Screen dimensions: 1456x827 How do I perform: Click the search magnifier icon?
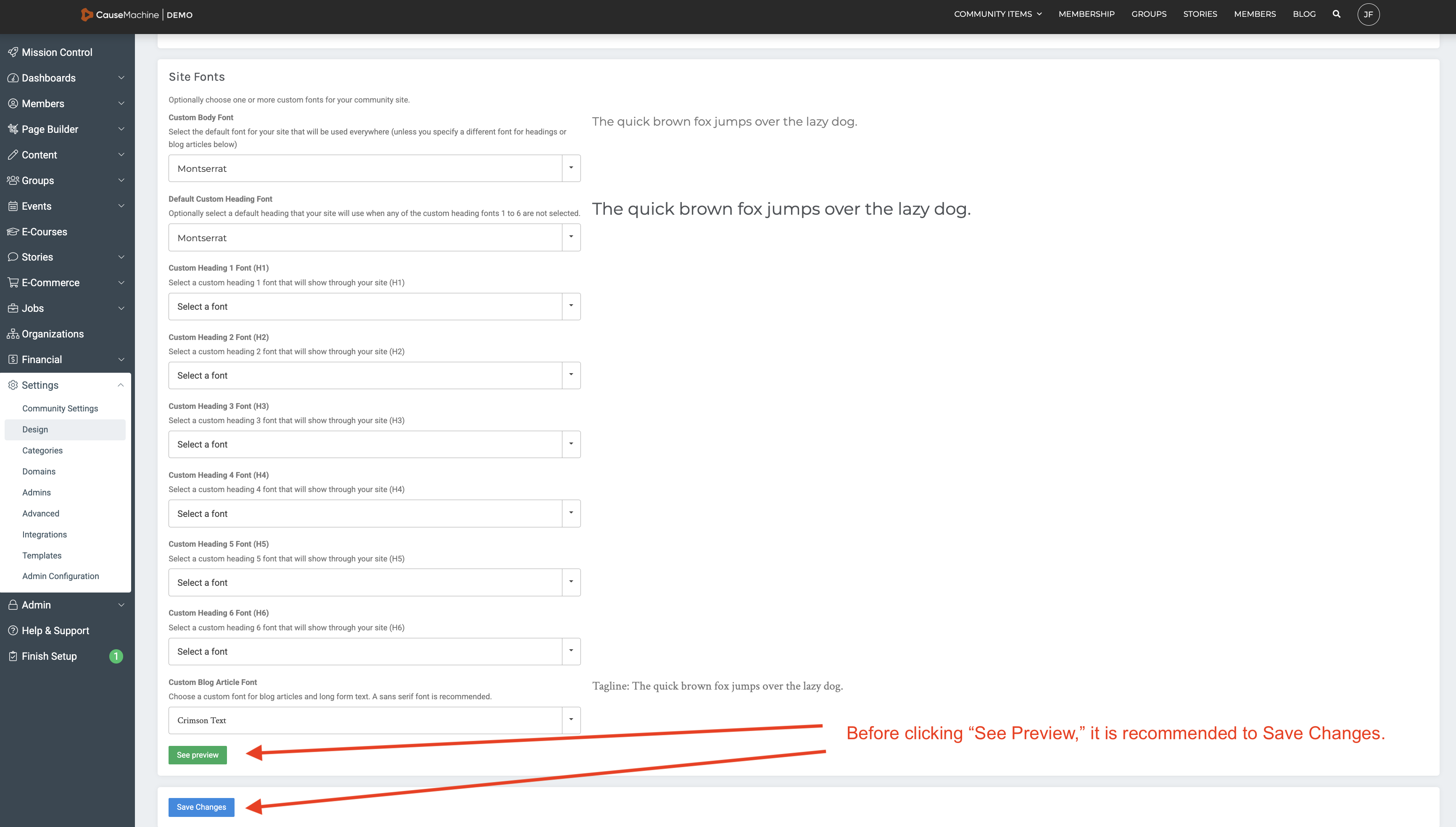(x=1336, y=14)
